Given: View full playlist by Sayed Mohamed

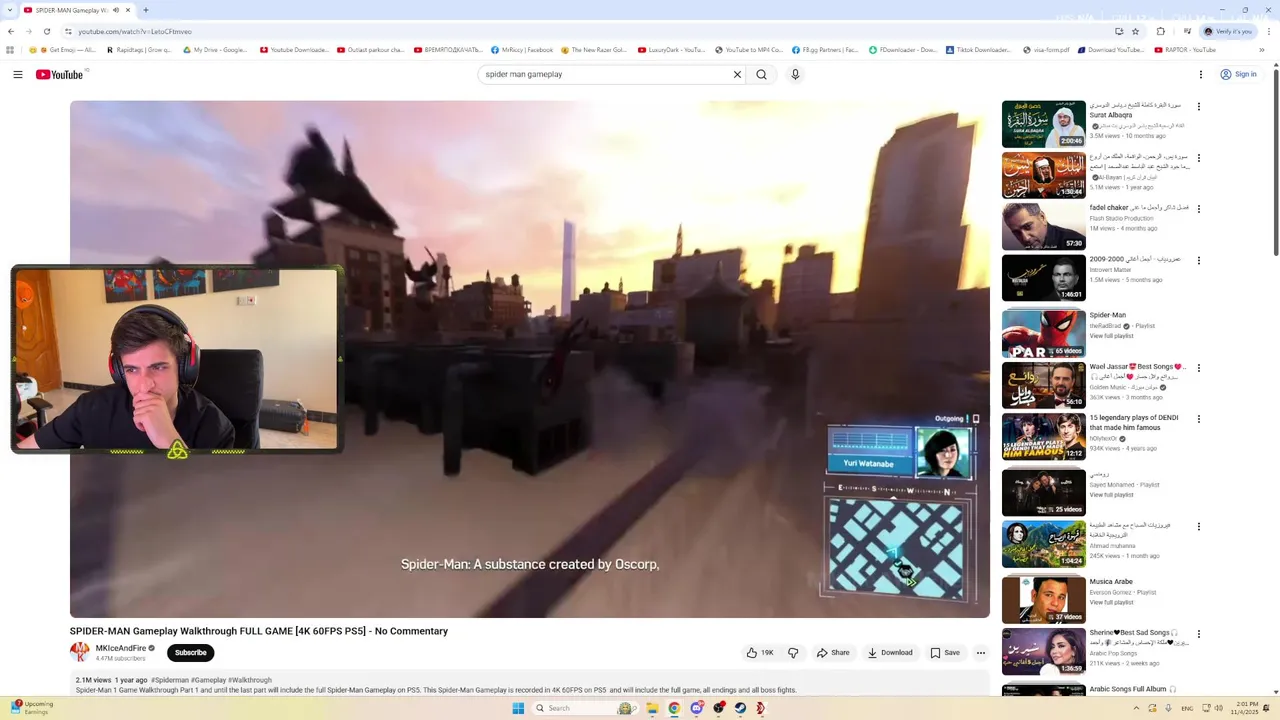Looking at the screenshot, I should (x=1111, y=495).
